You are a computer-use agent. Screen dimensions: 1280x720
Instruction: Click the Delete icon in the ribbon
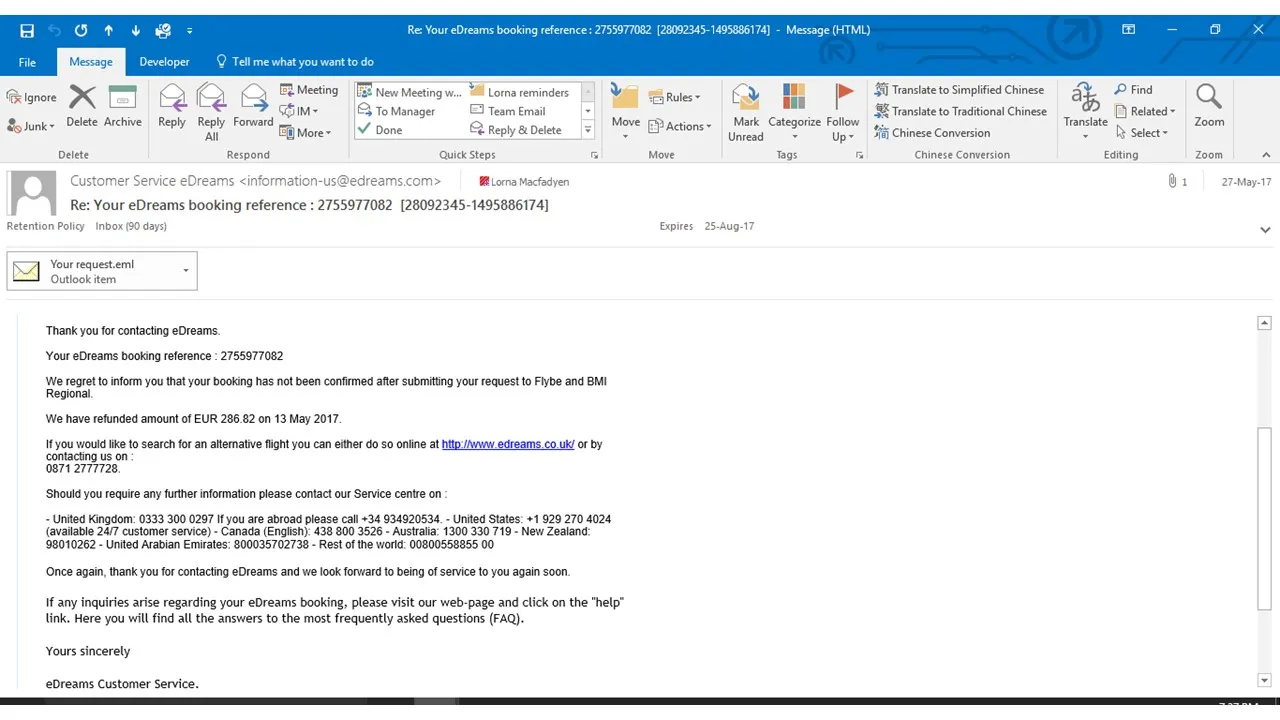click(x=82, y=106)
